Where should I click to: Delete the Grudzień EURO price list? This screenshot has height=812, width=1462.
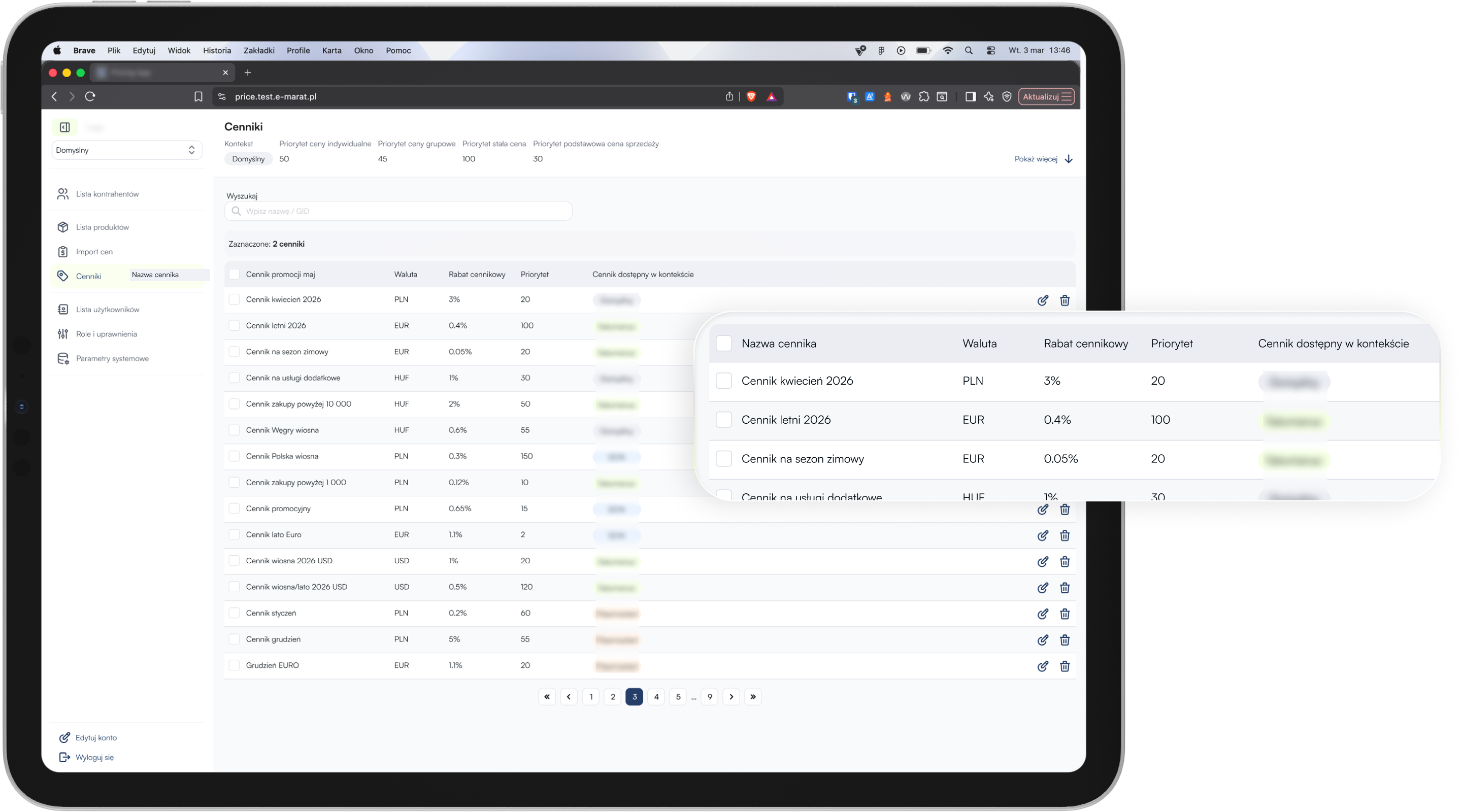coord(1065,666)
